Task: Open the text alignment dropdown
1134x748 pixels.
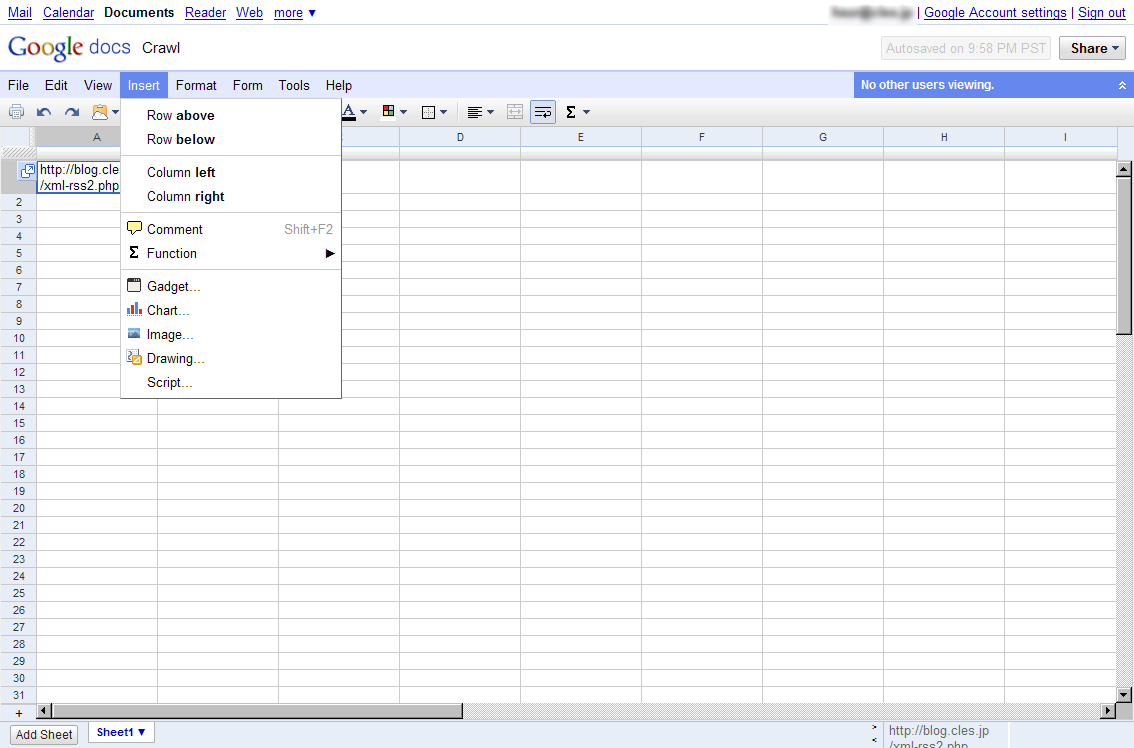Action: coord(481,112)
